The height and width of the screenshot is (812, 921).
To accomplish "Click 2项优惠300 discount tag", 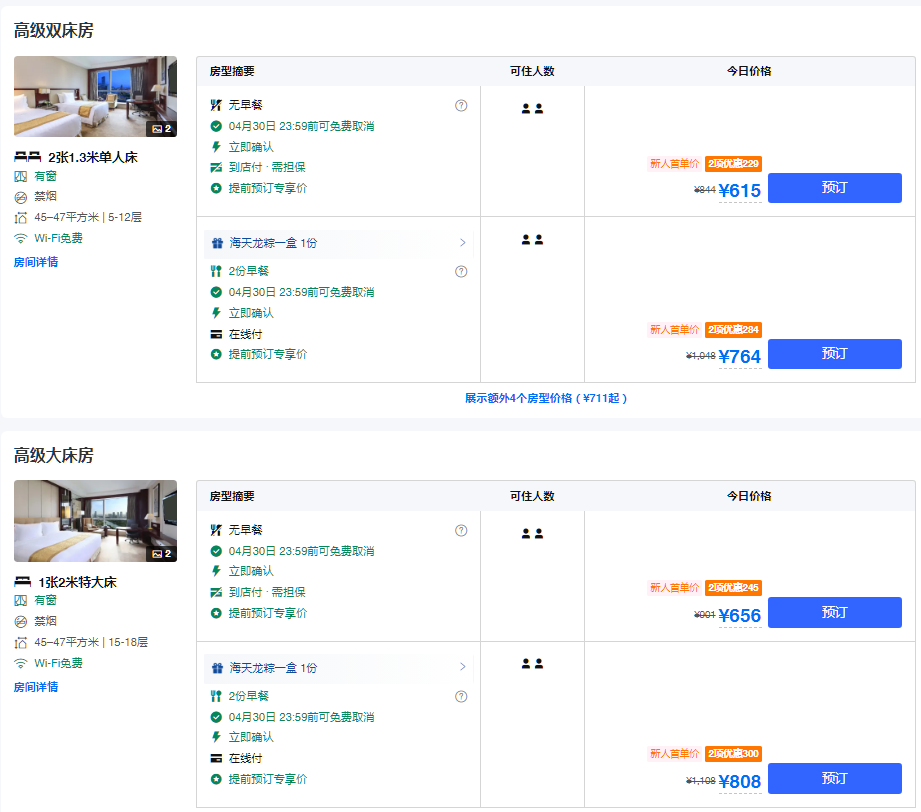I will click(733, 754).
